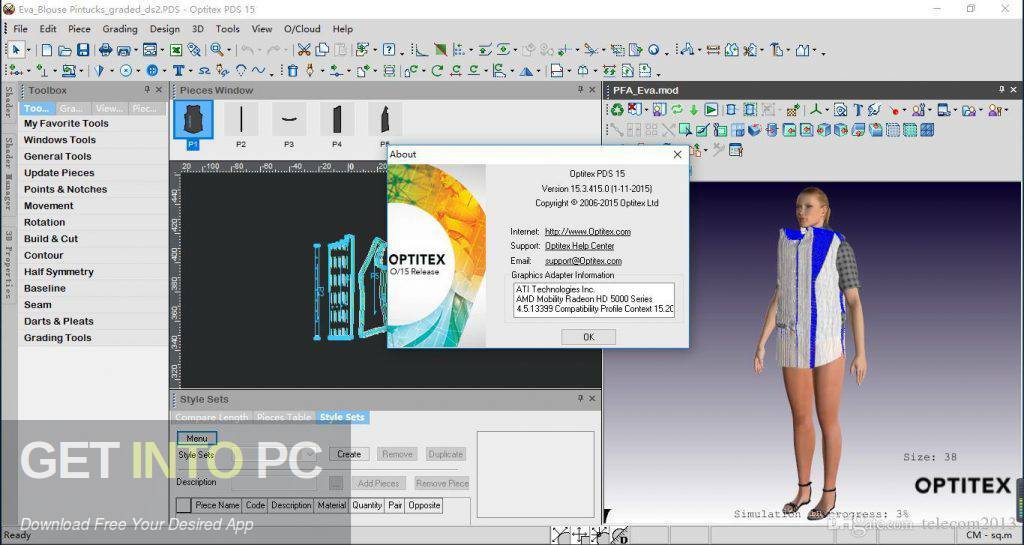Toggle the Style Sets panel pin

point(581,399)
